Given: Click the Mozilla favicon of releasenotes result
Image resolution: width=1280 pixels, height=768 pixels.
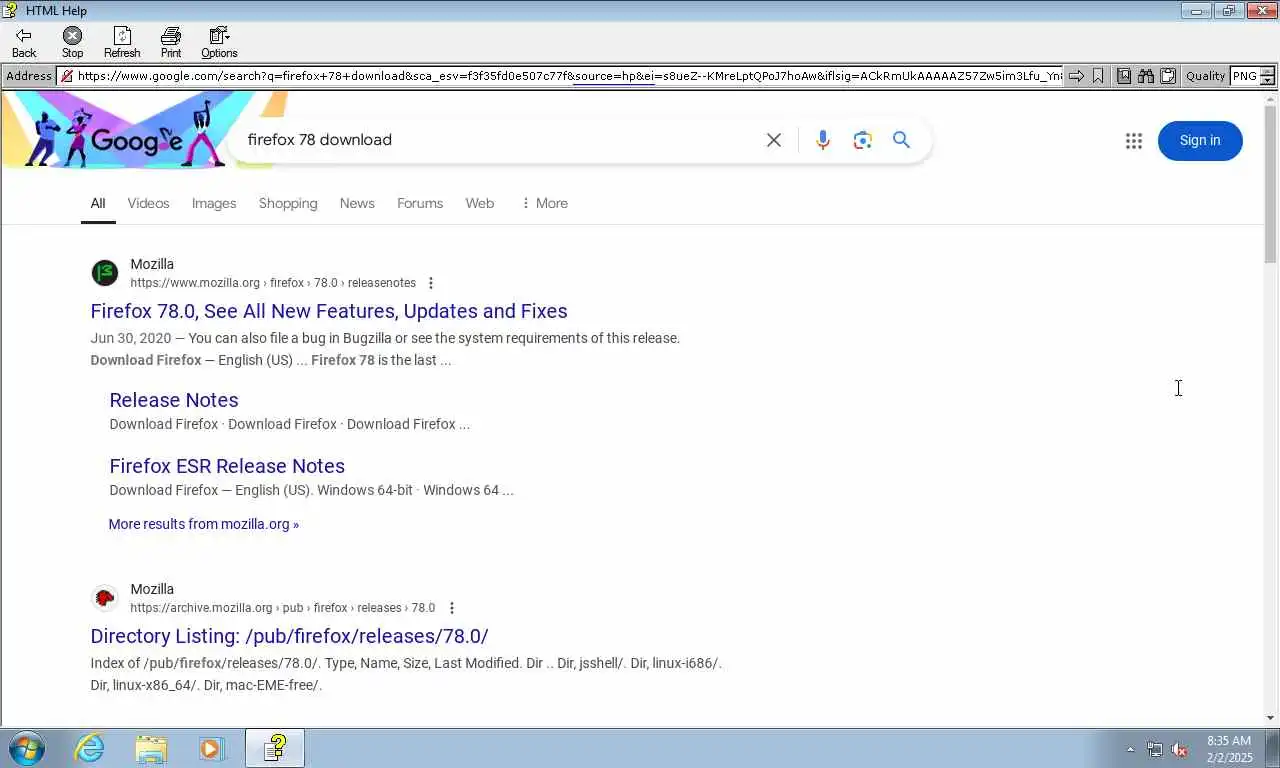Looking at the screenshot, I should [105, 273].
